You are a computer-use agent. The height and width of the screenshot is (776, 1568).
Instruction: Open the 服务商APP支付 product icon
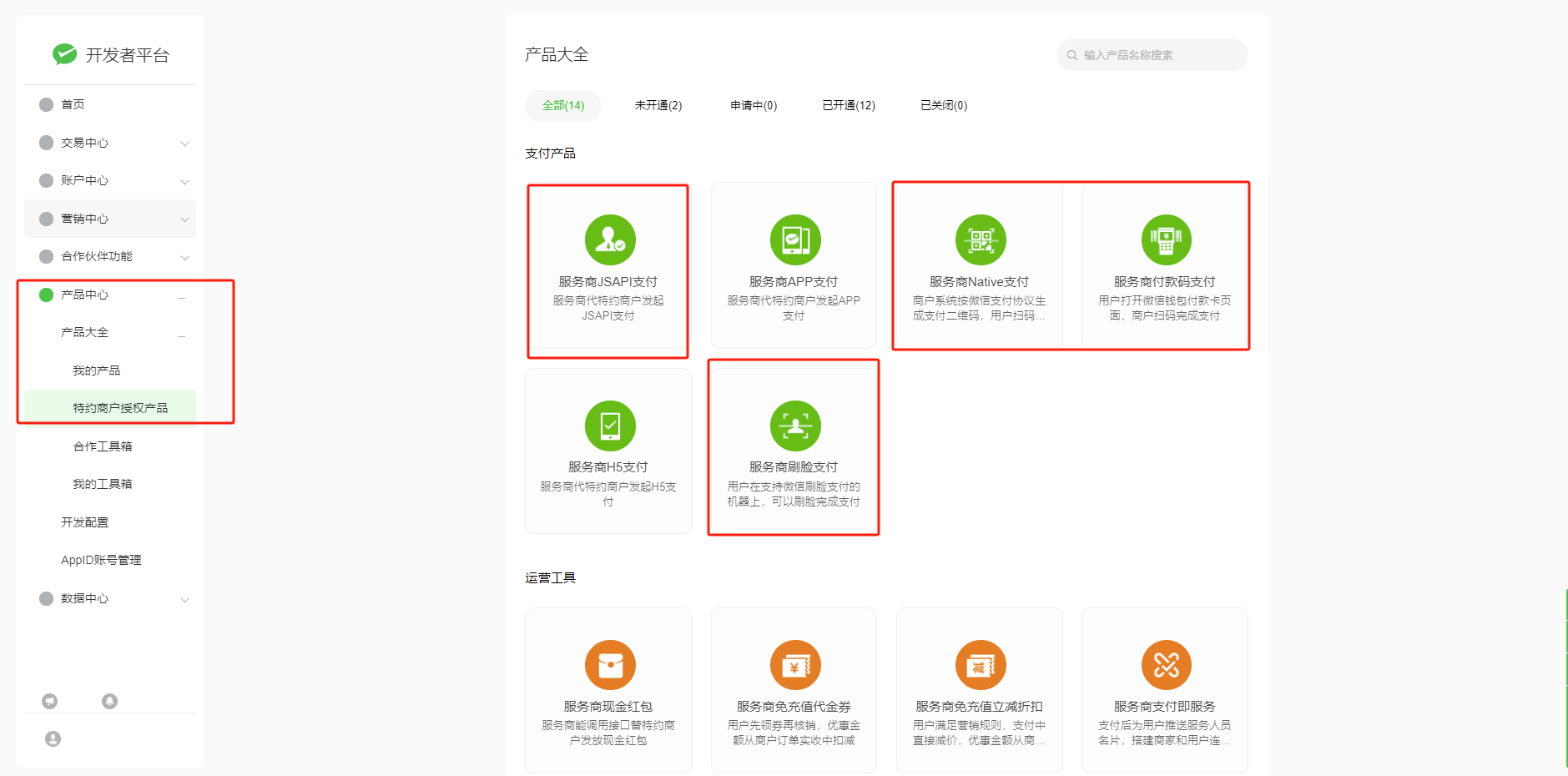(x=795, y=239)
